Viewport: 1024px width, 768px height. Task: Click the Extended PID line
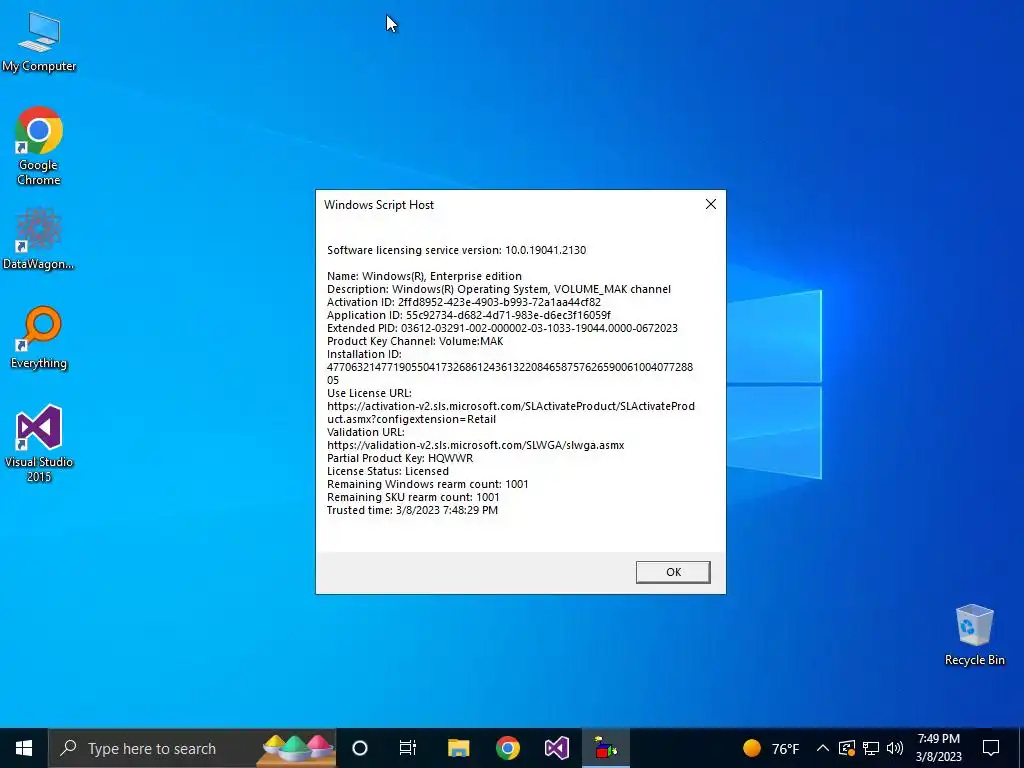point(502,328)
